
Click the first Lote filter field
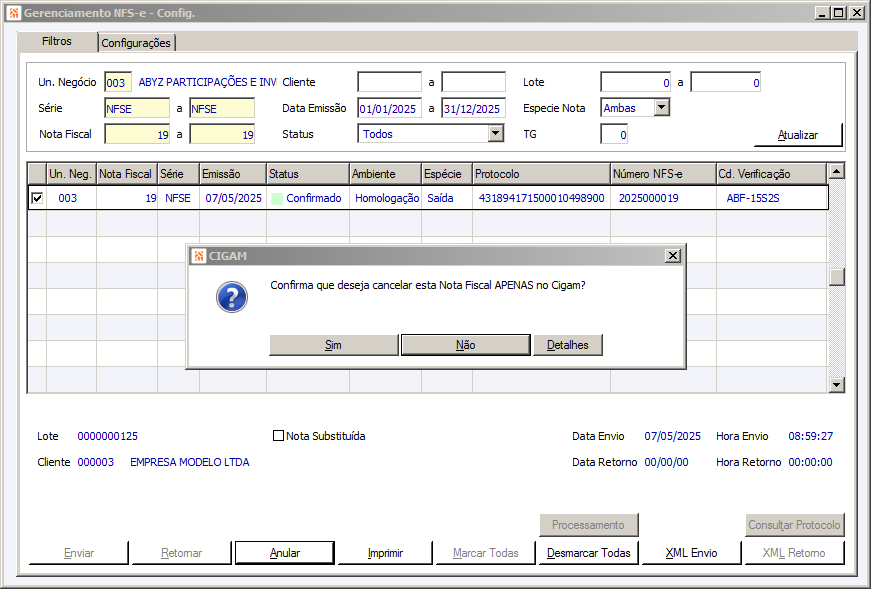click(635, 82)
